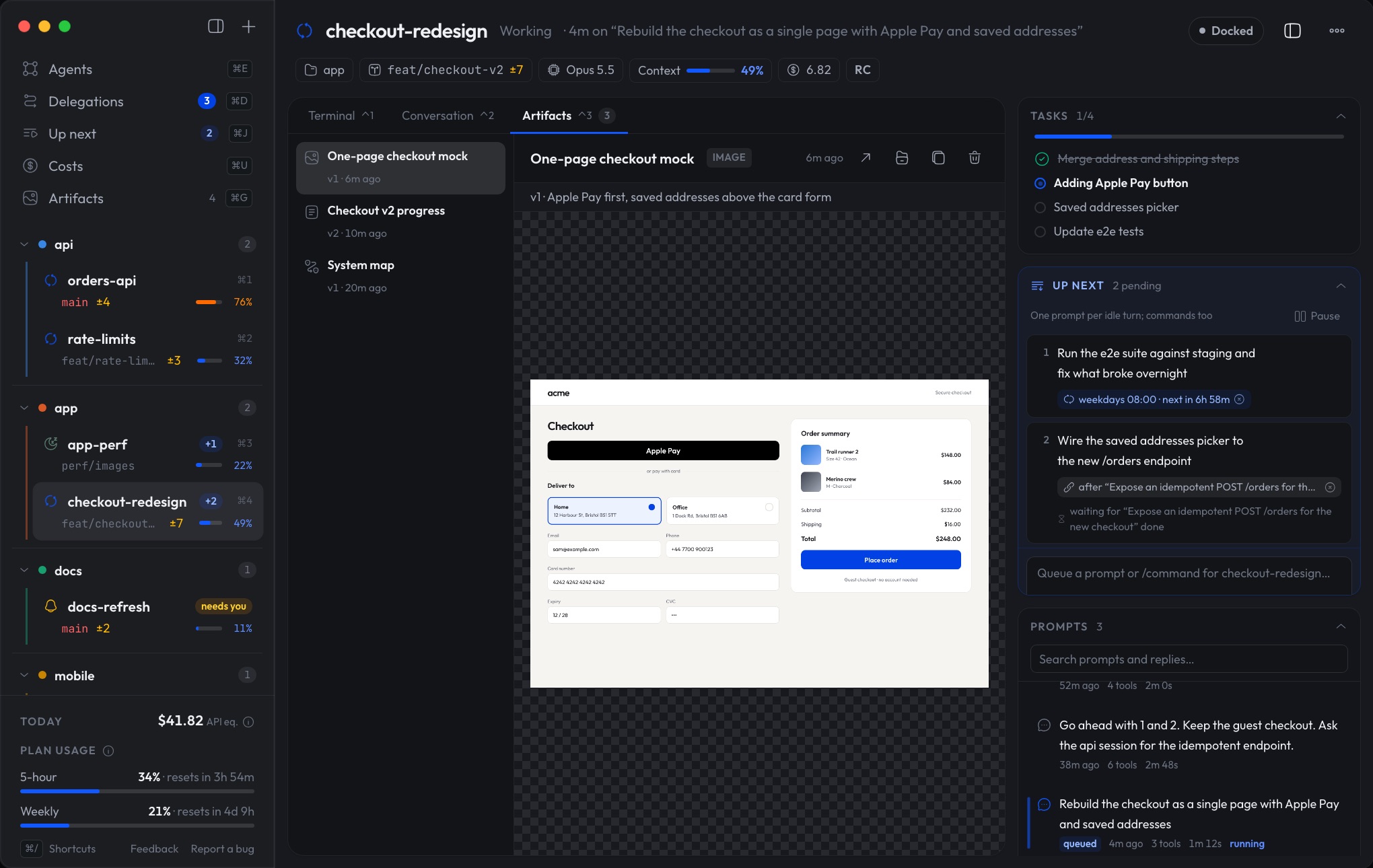Viewport: 1373px width, 868px height.
Task: Remove the after Expose idempotent dependency chip
Action: coord(1330,487)
